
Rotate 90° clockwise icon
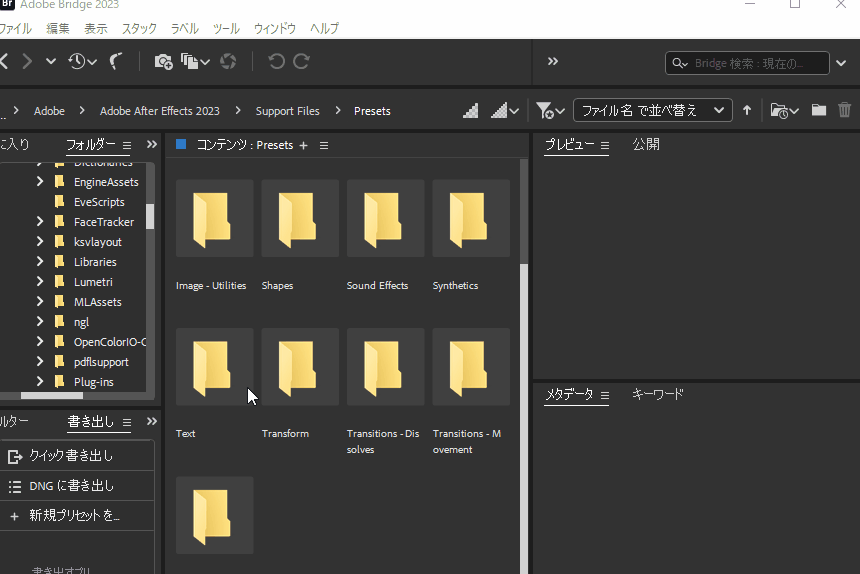[302, 61]
